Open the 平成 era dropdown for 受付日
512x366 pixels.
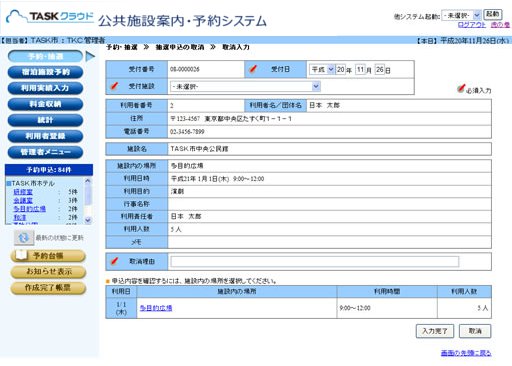(322, 69)
